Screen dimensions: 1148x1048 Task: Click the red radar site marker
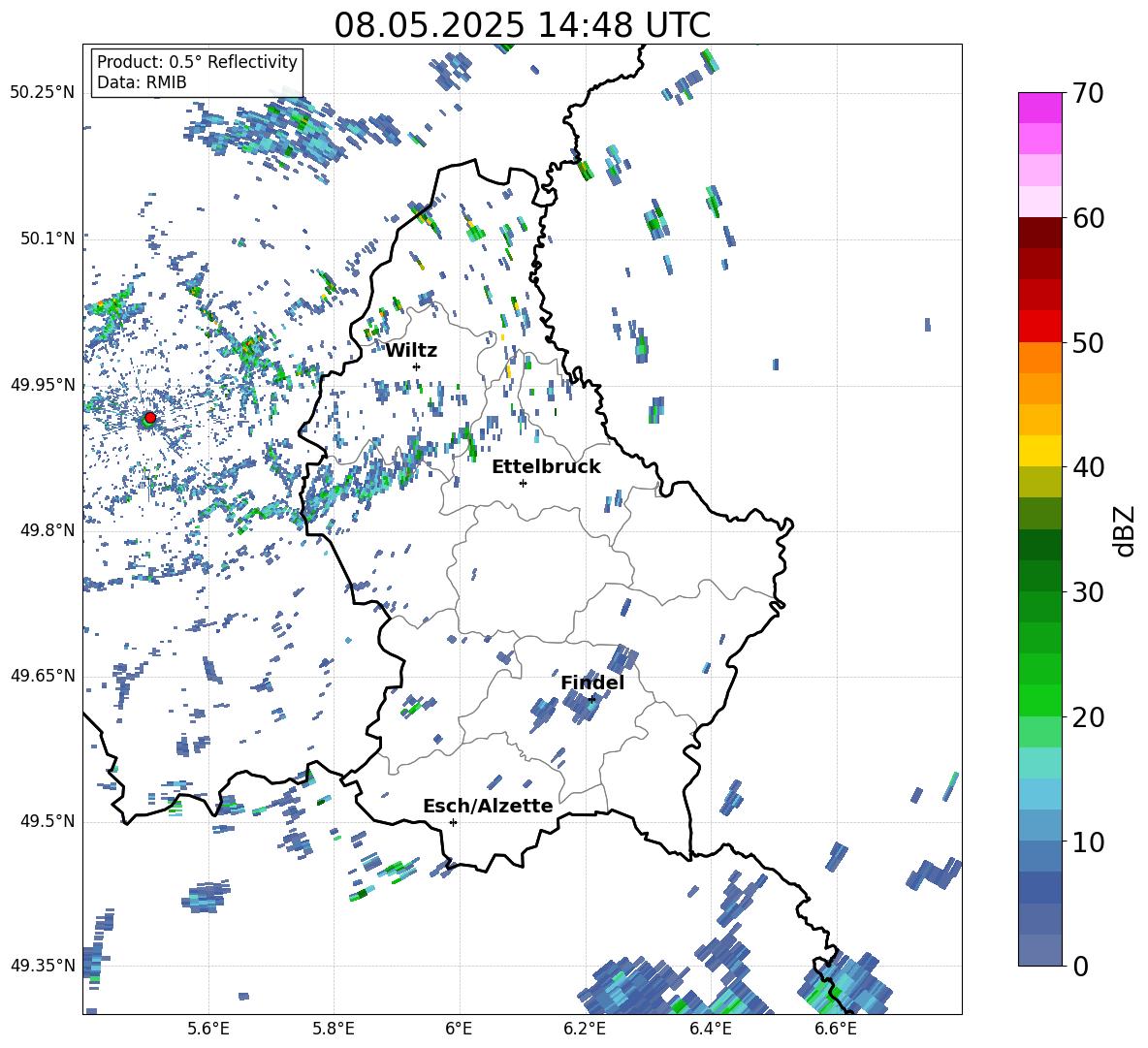(x=150, y=417)
